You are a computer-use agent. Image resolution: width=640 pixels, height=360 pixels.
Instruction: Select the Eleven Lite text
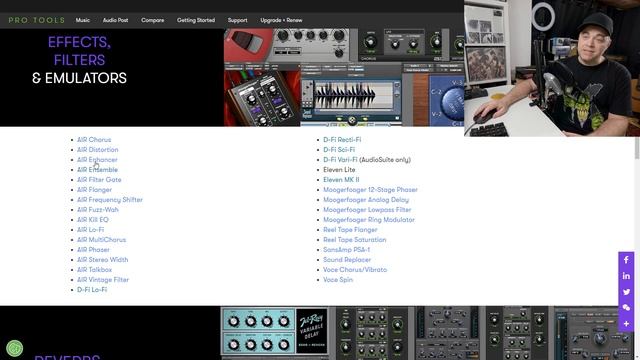click(339, 170)
